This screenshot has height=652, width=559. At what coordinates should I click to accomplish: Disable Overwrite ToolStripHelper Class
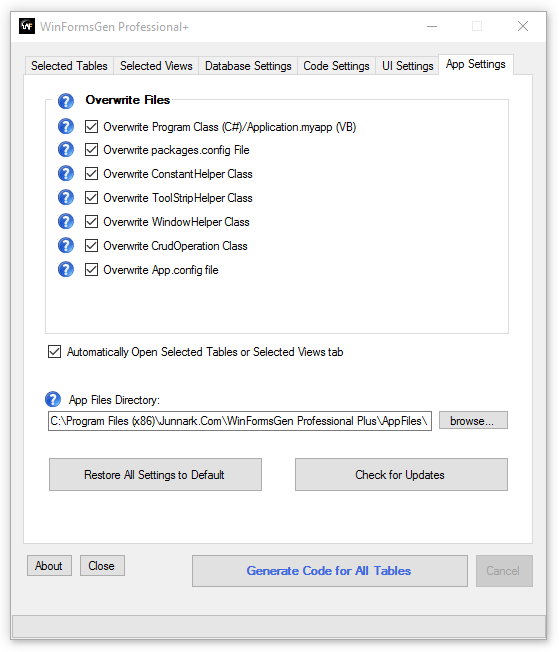(92, 198)
